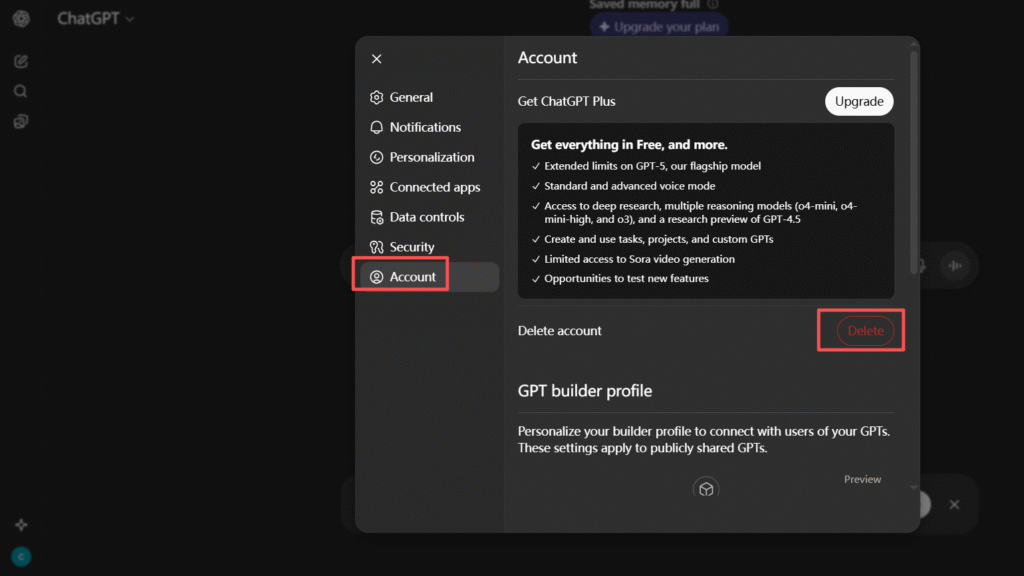Click 'Create and use tasks, projects' line
The height and width of the screenshot is (576, 1024).
(x=658, y=240)
